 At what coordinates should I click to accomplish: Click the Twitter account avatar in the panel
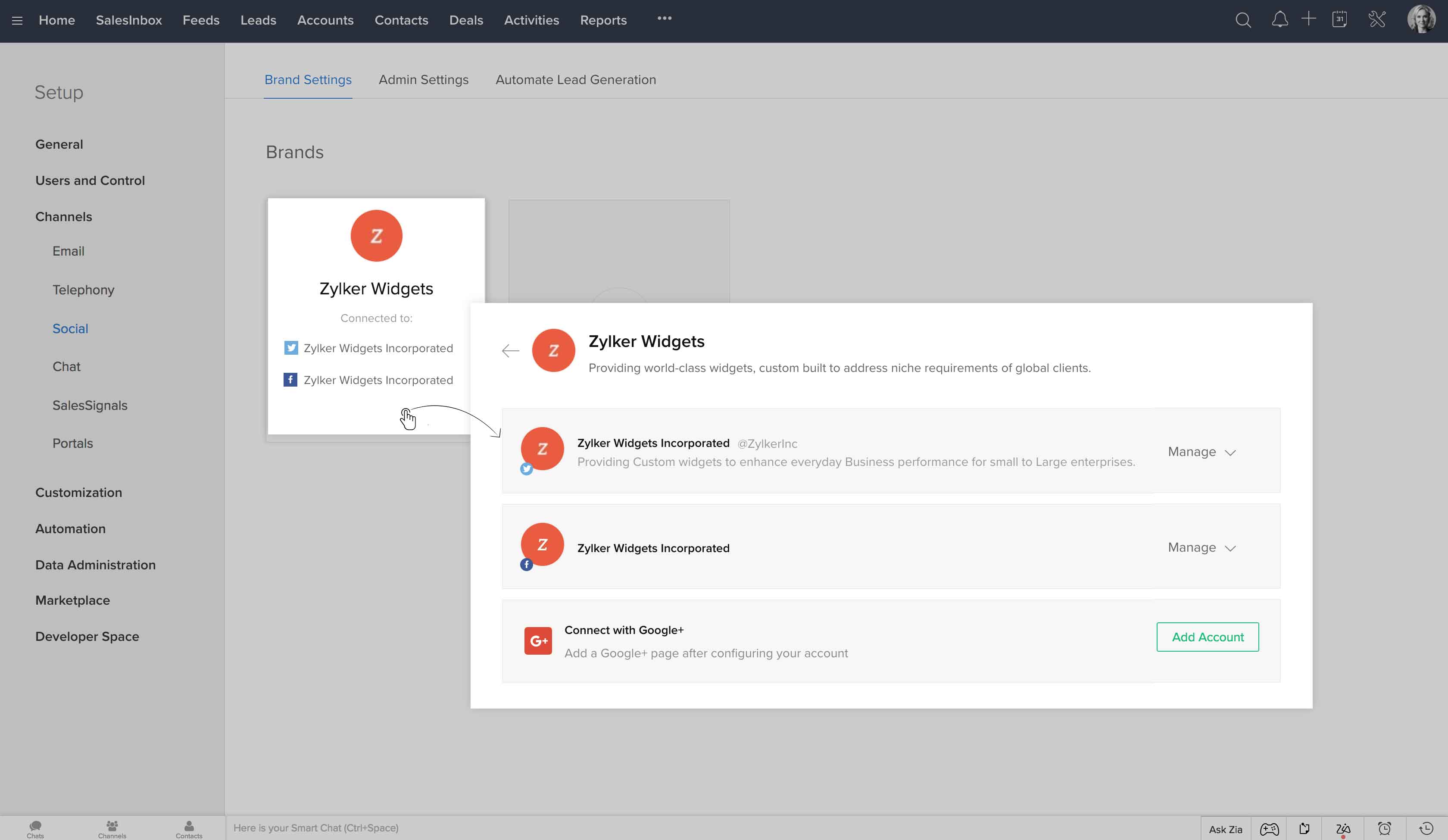click(x=542, y=449)
